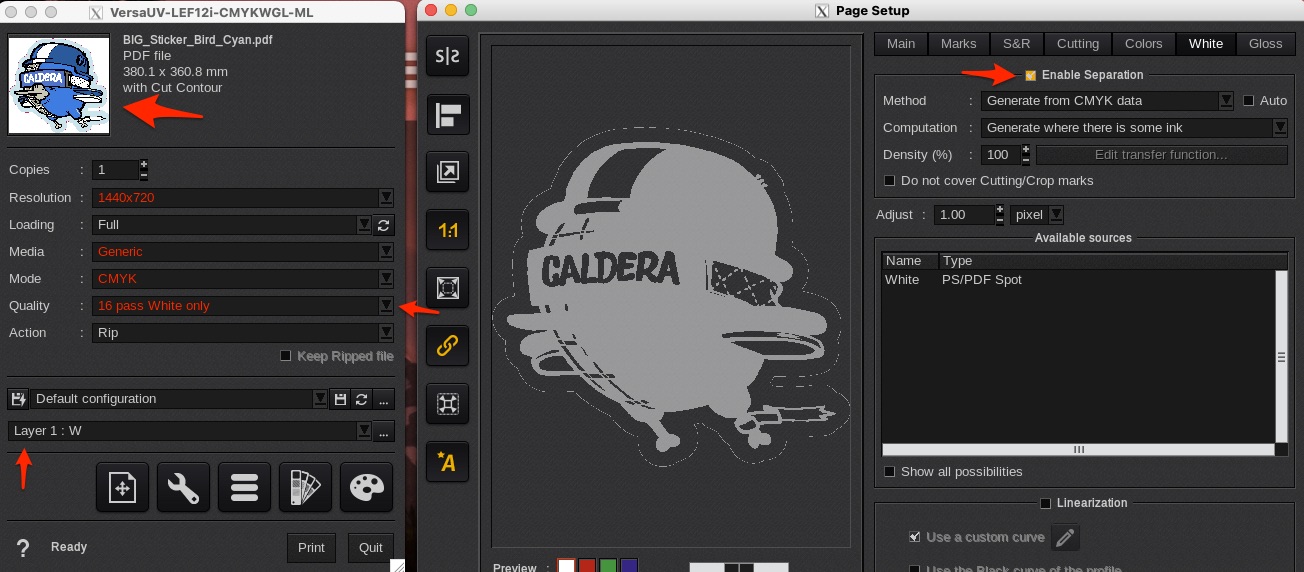Click the color swatch fan icon
The image size is (1304, 572).
[305, 488]
